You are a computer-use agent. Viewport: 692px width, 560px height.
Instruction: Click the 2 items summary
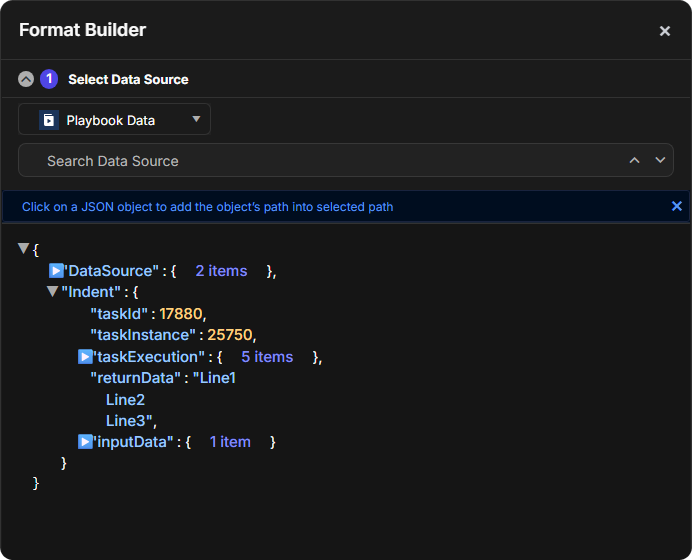222,271
